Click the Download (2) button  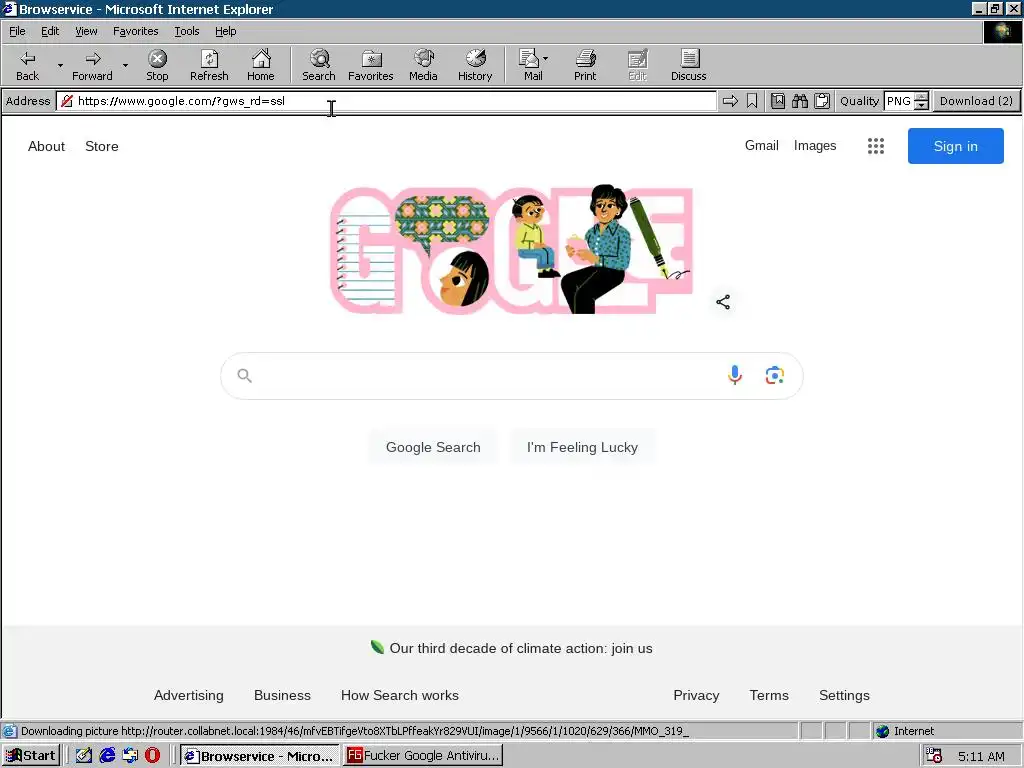click(976, 101)
